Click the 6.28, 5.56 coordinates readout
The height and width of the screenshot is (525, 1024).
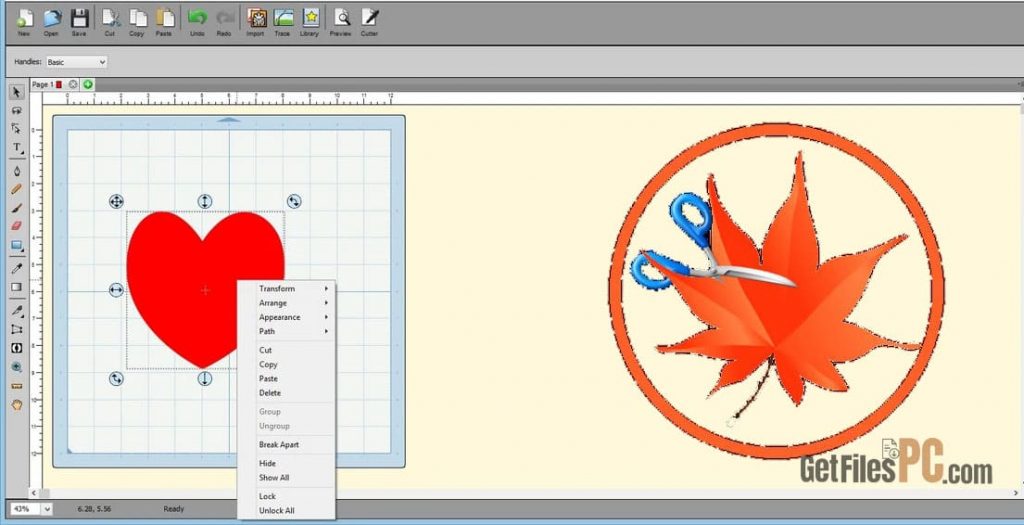(93, 509)
